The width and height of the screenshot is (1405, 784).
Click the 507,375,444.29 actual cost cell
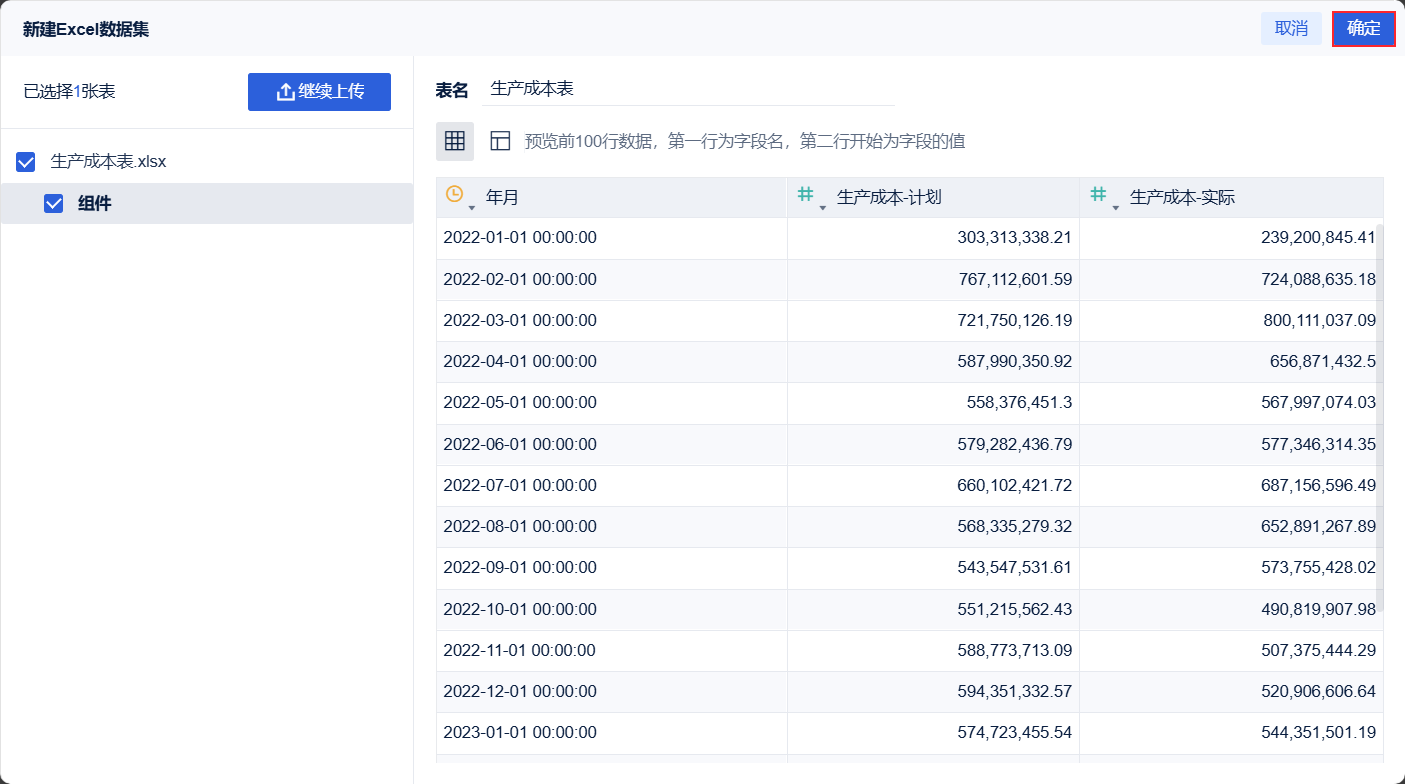(x=1232, y=651)
